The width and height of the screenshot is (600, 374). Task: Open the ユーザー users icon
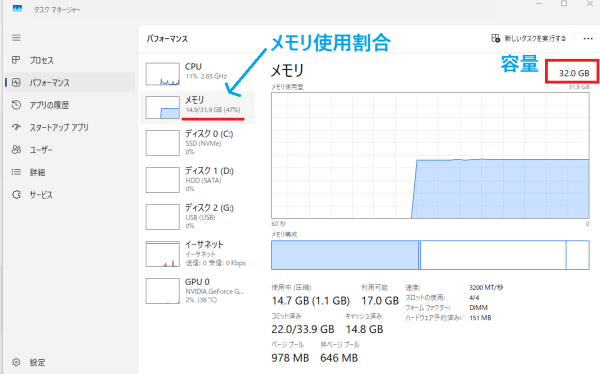tap(16, 150)
